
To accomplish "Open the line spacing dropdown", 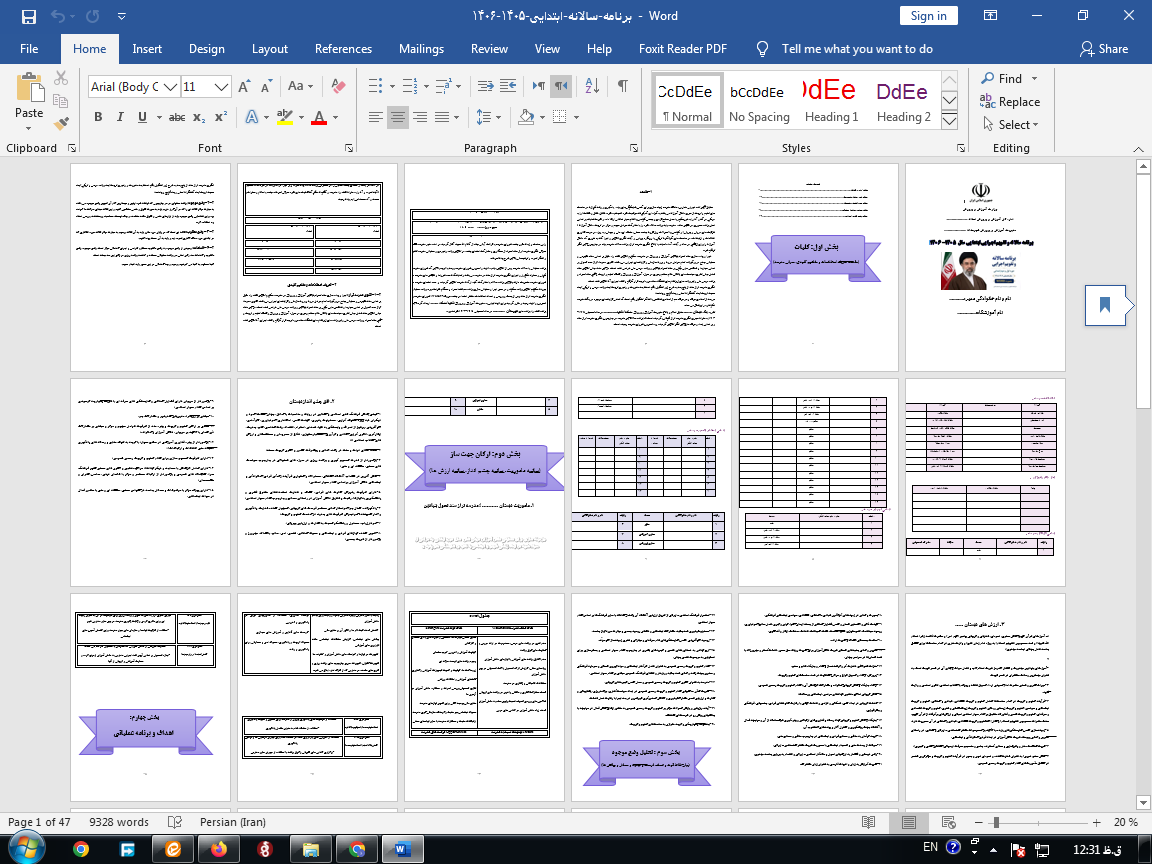I will (x=489, y=117).
